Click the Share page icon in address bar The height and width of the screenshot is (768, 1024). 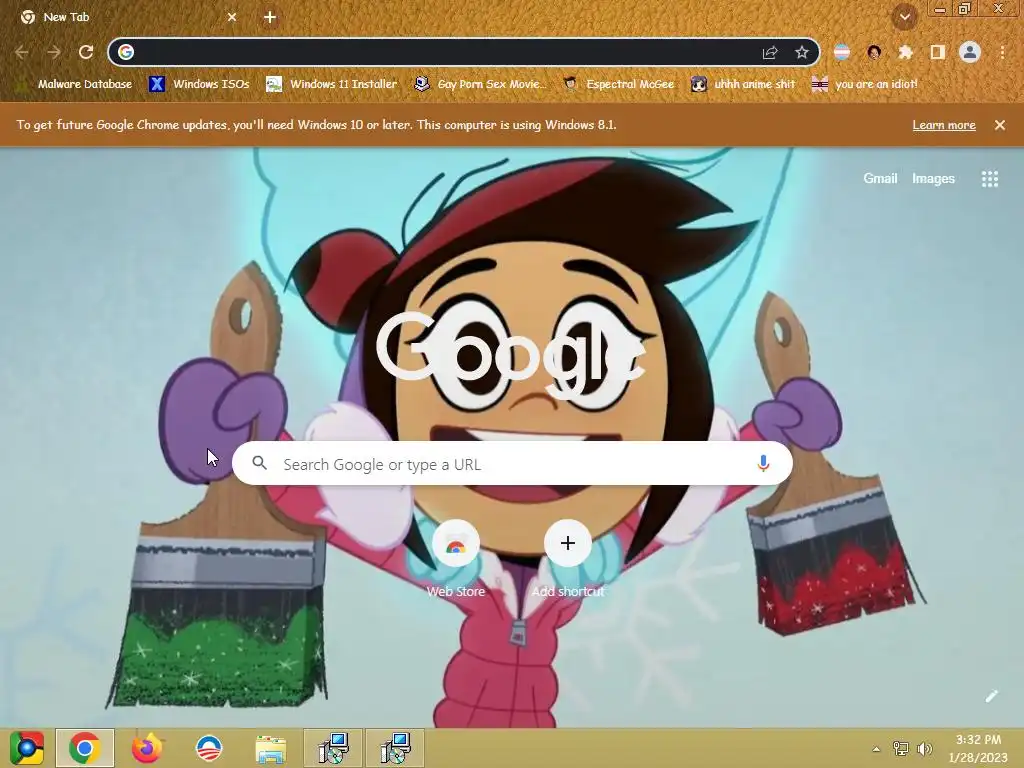click(770, 52)
